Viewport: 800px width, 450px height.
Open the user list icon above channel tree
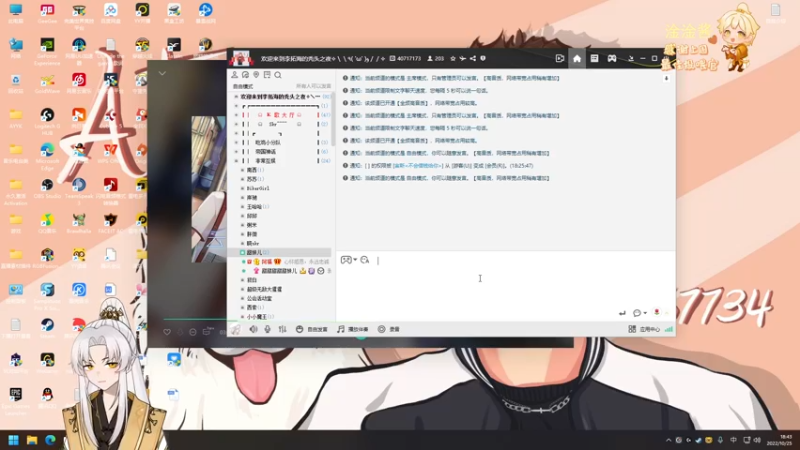click(x=235, y=75)
